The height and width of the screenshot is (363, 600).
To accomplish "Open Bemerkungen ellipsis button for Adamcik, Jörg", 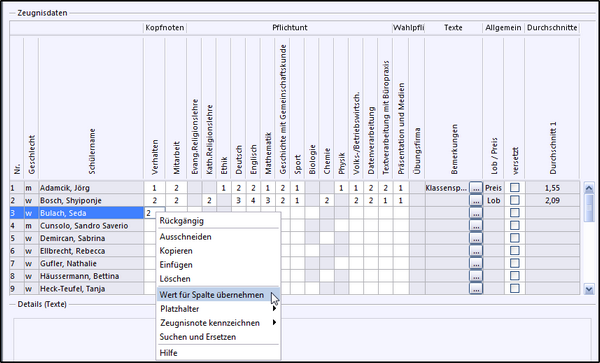I will (476, 188).
